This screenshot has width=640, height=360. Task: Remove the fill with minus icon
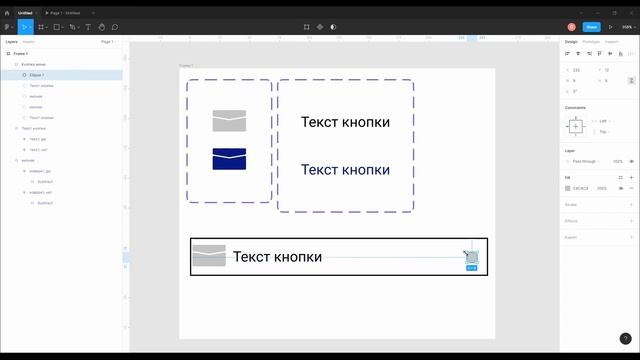(x=631, y=188)
